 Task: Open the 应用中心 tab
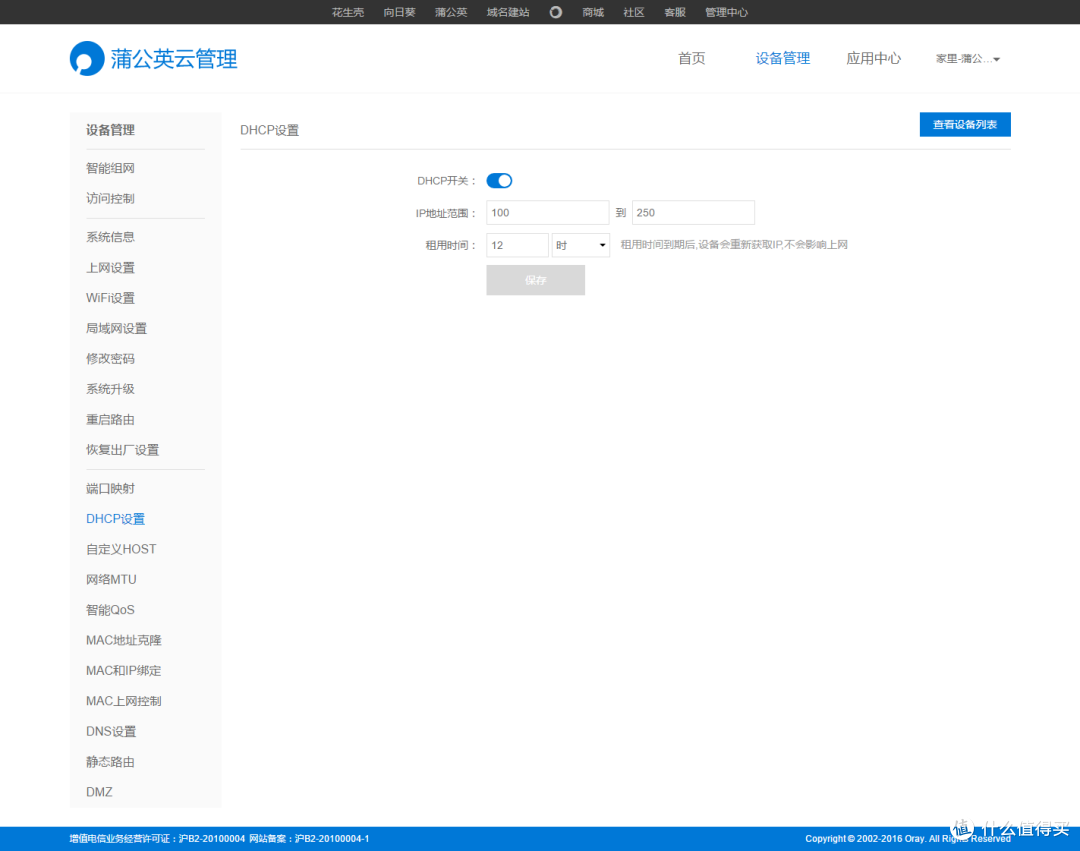tap(873, 59)
